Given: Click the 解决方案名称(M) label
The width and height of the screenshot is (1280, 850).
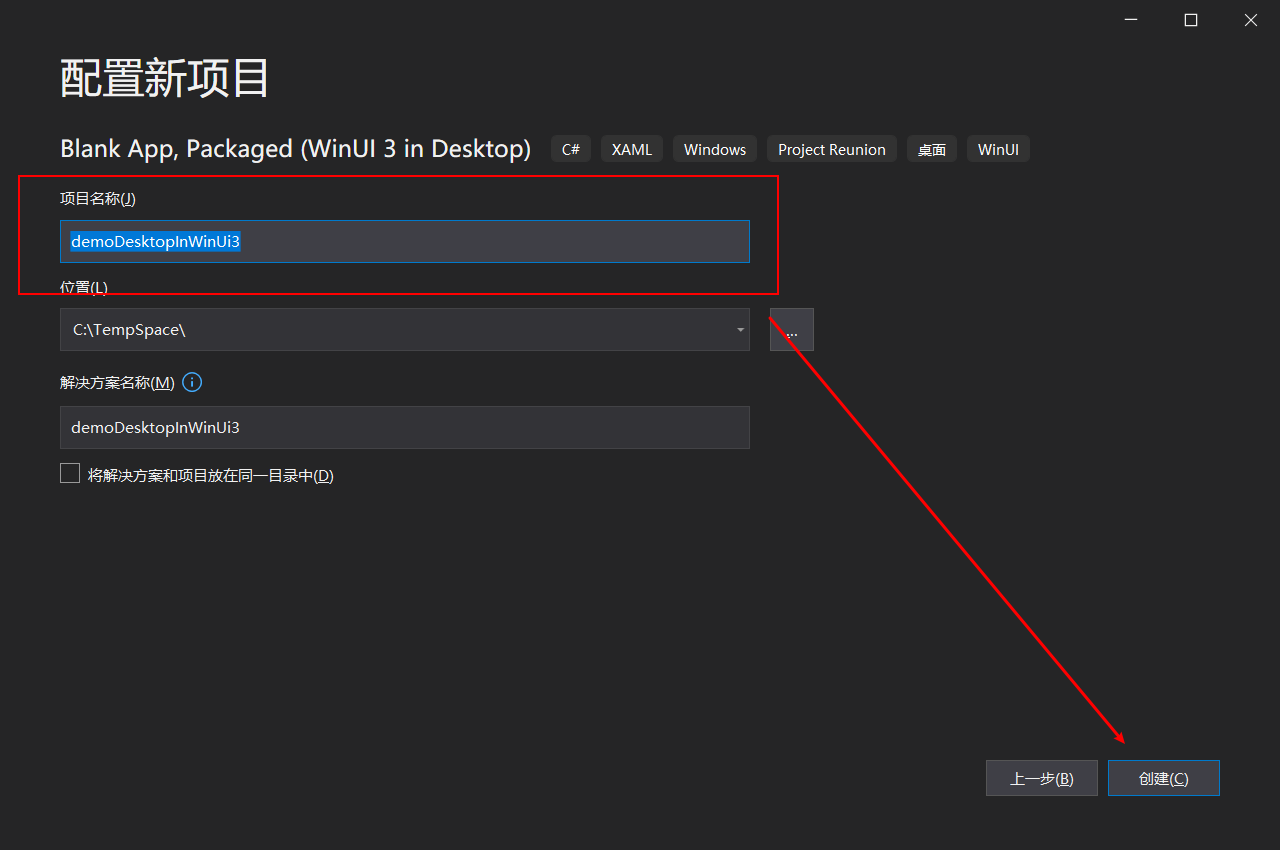Looking at the screenshot, I should (x=117, y=383).
